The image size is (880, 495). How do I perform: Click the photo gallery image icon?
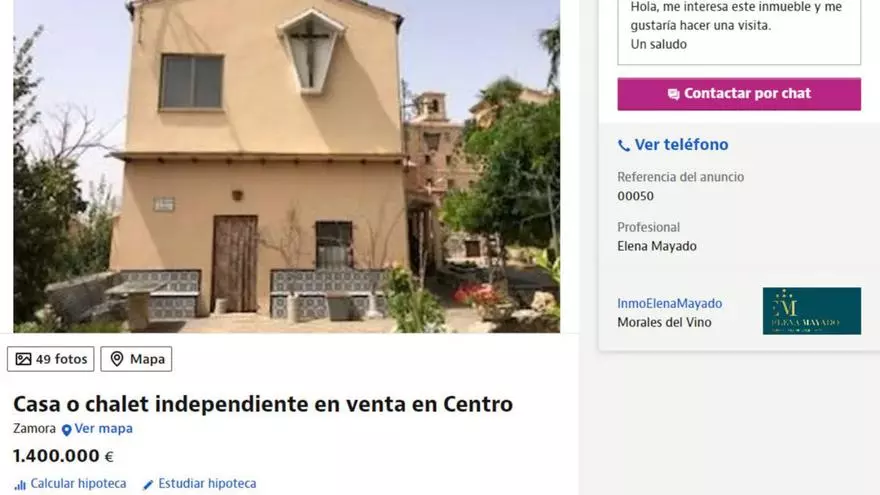click(x=23, y=359)
